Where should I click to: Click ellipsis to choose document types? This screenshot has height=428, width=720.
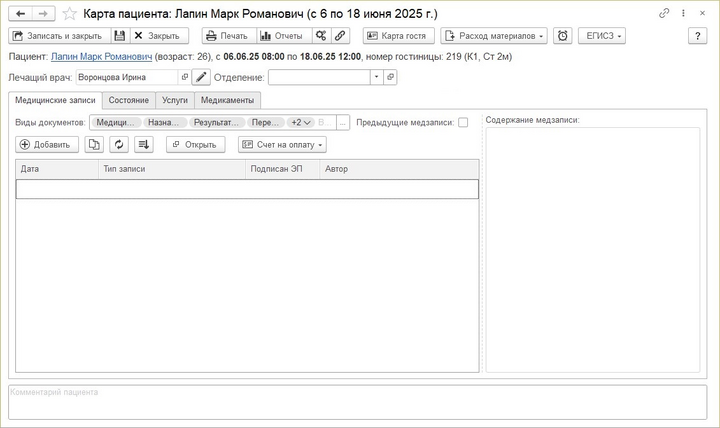343,123
